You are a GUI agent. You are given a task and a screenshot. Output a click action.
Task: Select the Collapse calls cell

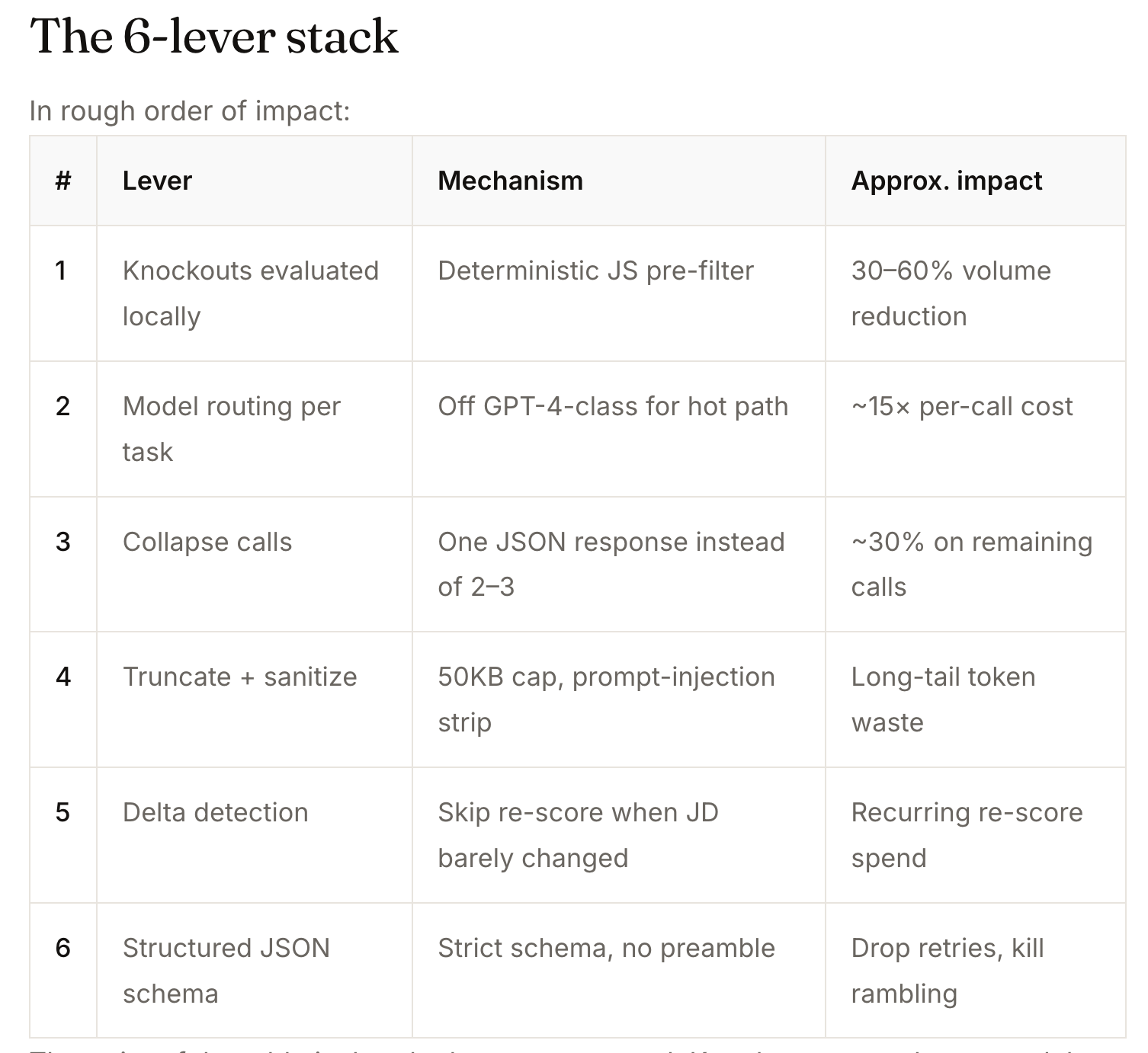[x=255, y=565]
